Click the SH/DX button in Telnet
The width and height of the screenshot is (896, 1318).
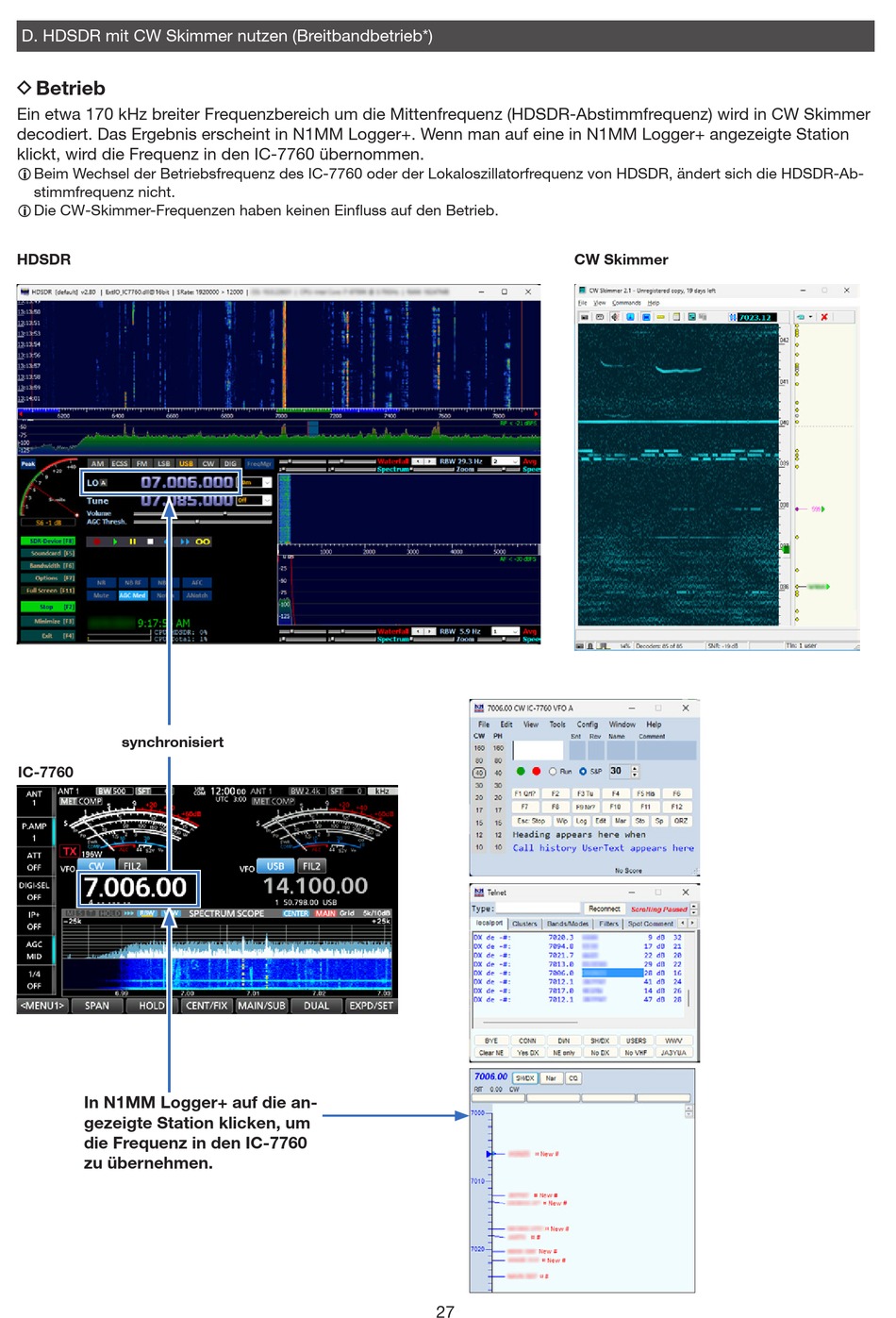coord(600,1041)
